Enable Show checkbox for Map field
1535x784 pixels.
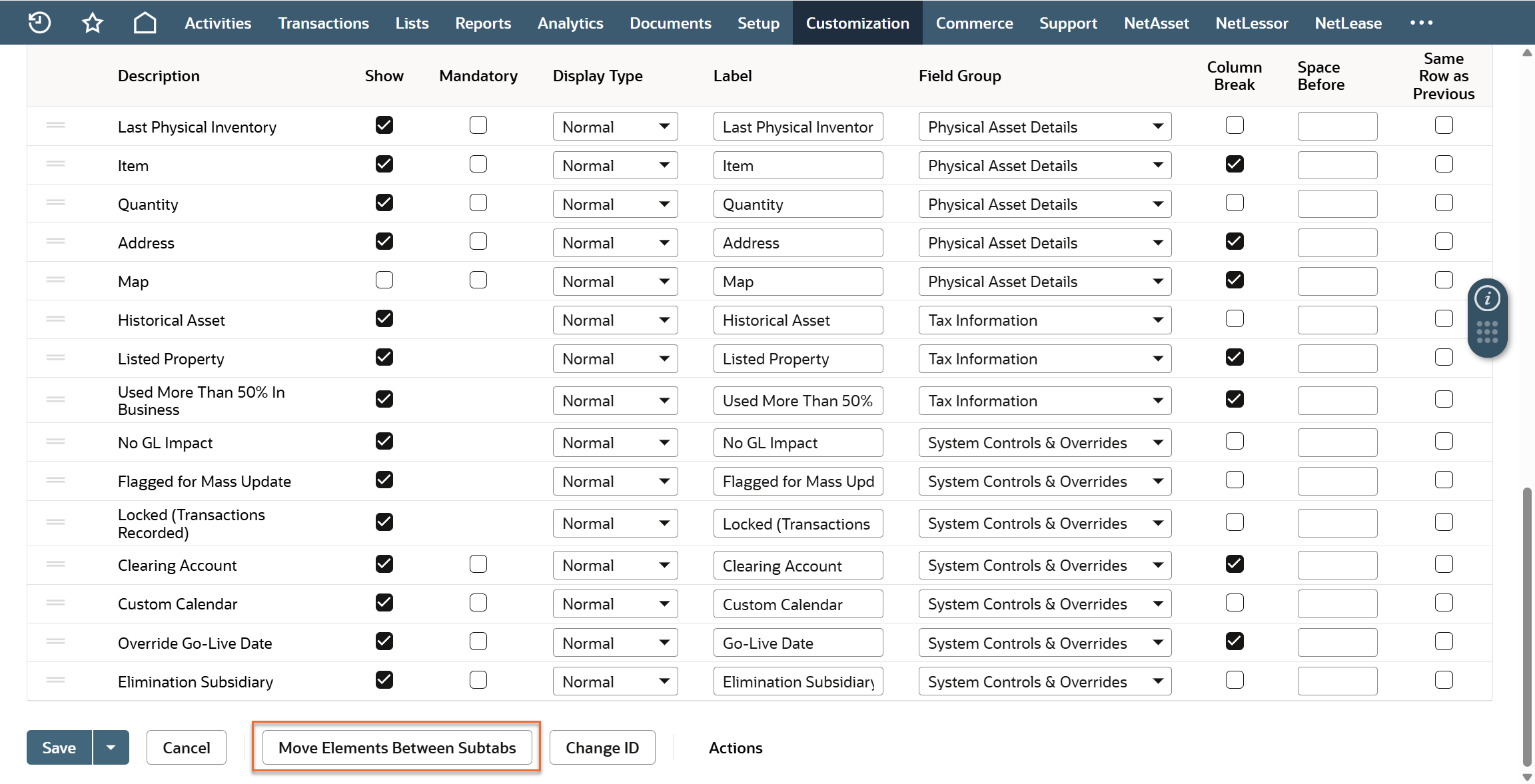click(384, 280)
